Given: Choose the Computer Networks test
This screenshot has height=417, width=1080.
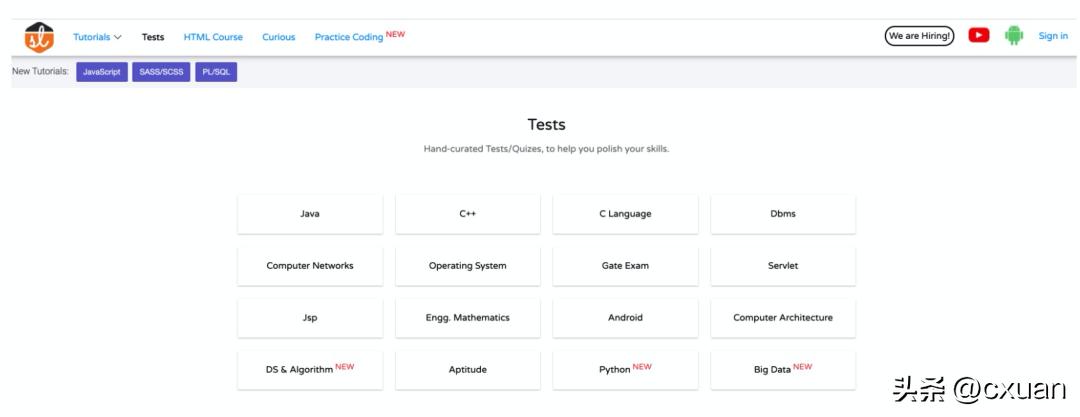Looking at the screenshot, I should [x=310, y=266].
